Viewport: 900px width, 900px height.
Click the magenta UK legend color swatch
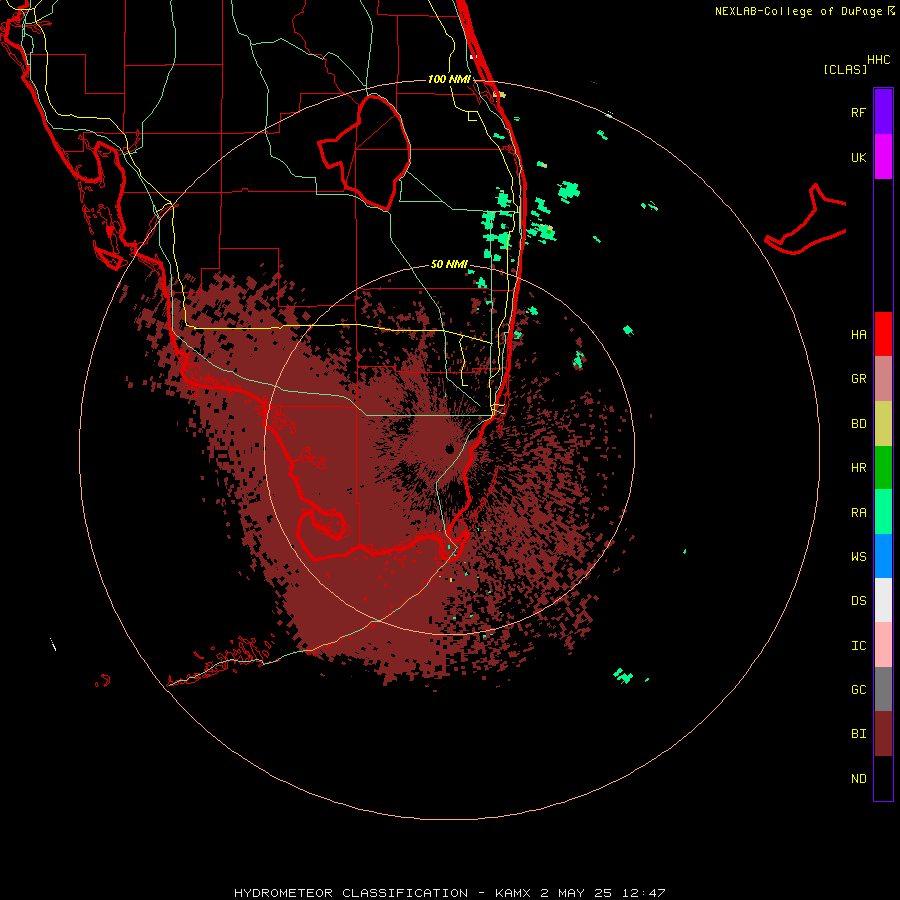[x=883, y=157]
